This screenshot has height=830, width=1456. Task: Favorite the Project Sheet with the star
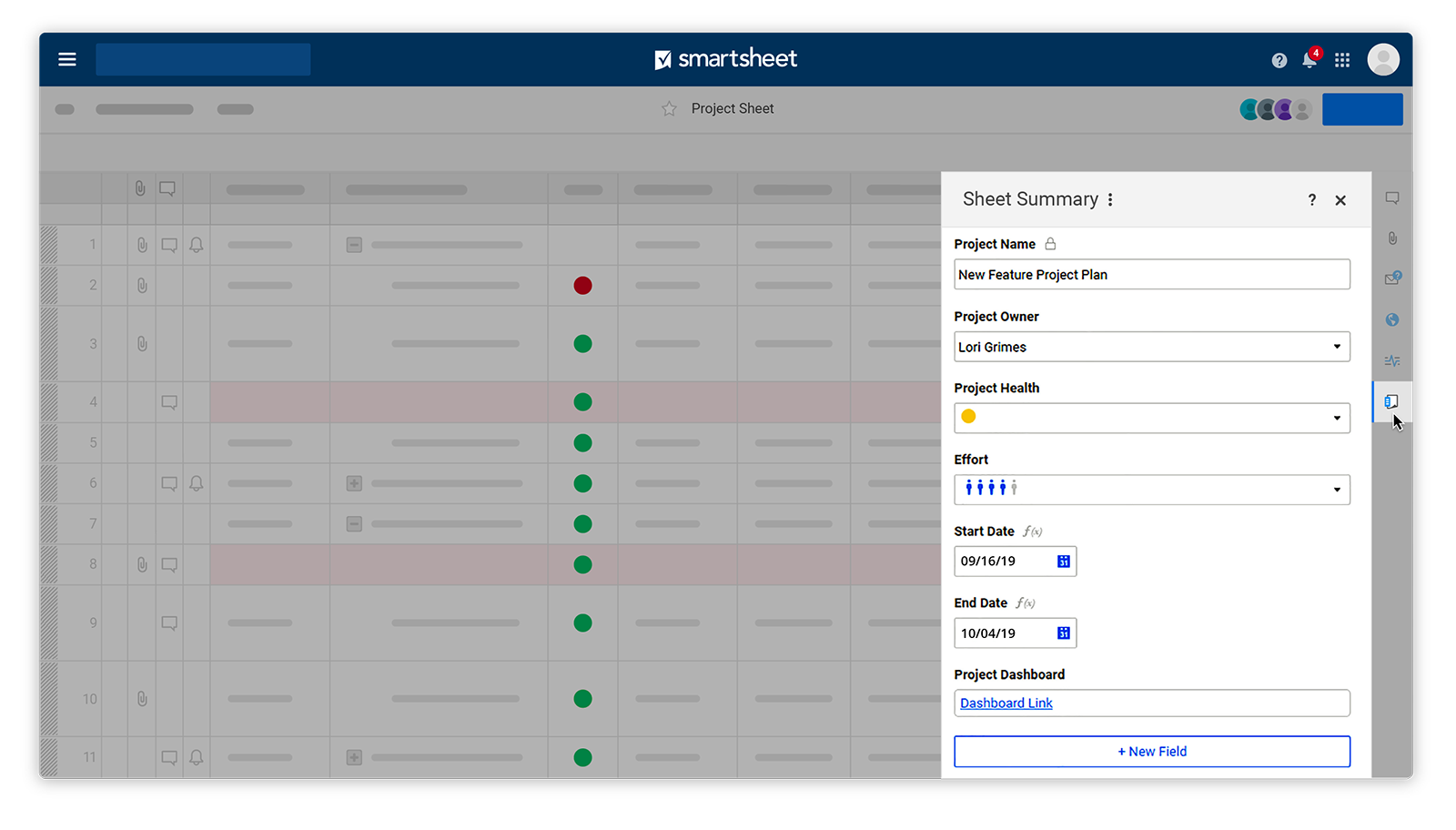[669, 109]
